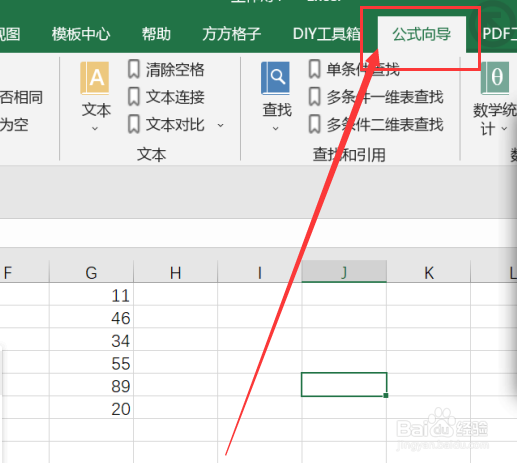Expand the 文本对比 dropdown arrow
The width and height of the screenshot is (517, 463).
[221, 125]
